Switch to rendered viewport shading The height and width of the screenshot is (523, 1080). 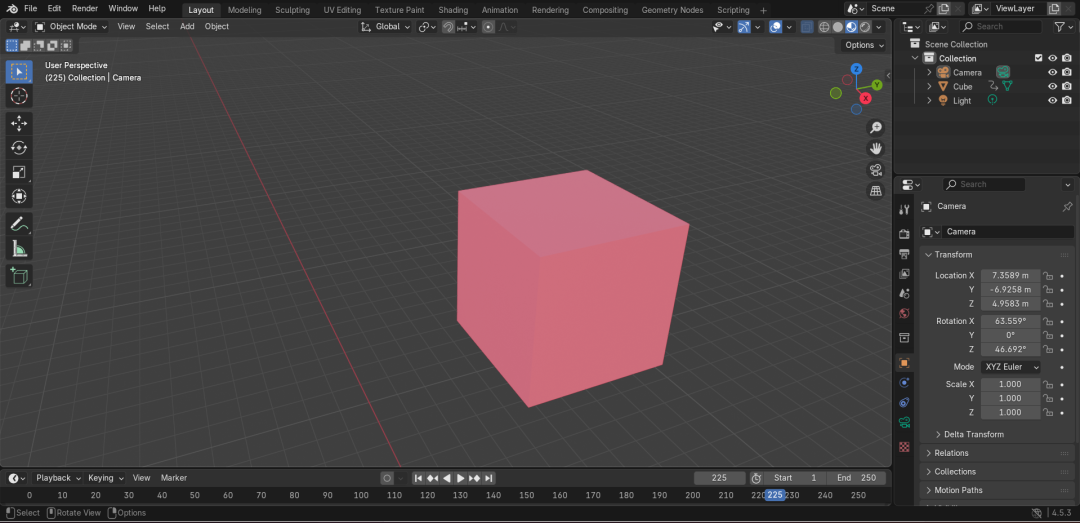(865, 27)
